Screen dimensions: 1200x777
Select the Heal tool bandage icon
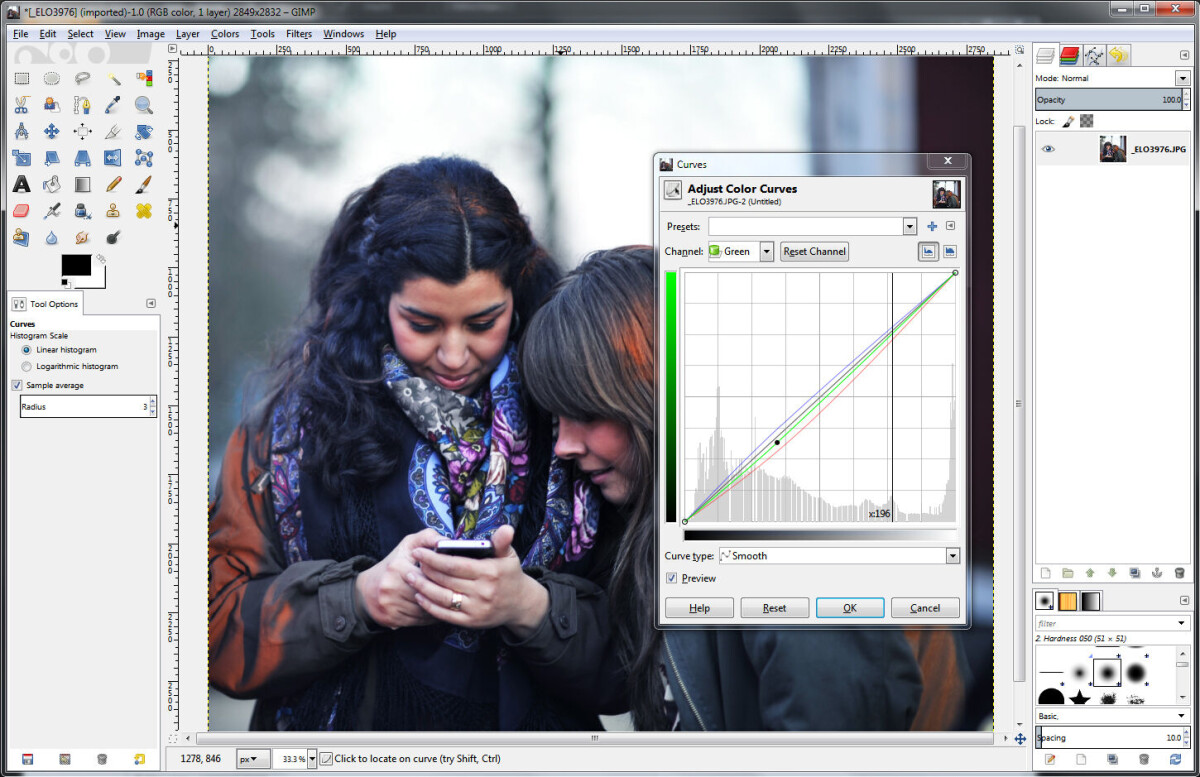[144, 211]
